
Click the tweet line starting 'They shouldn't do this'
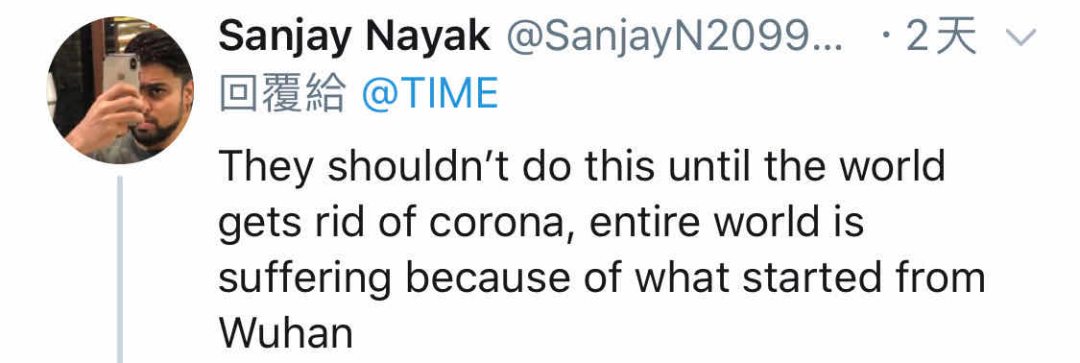tap(582, 166)
